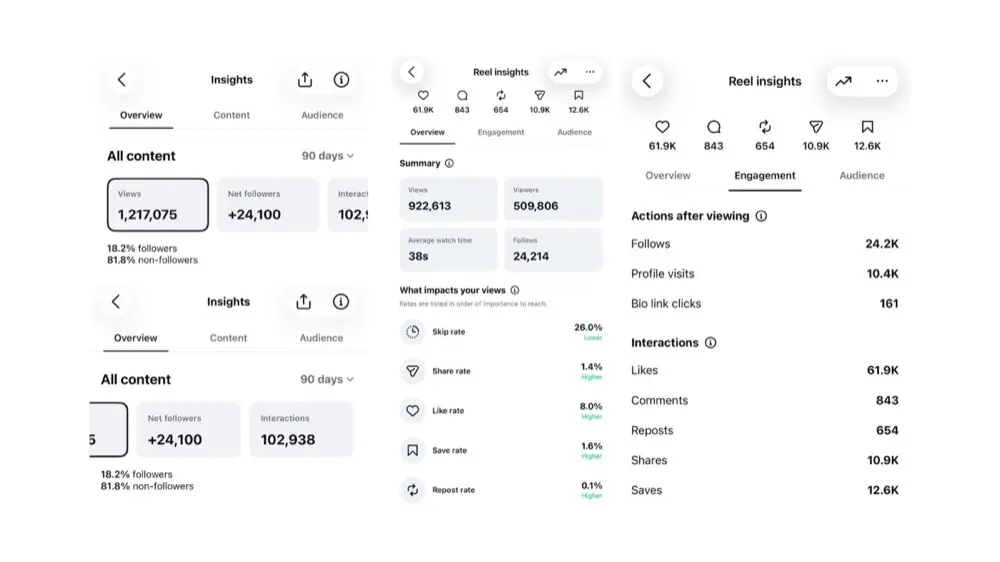Switch to the Audience tab in the upper Insights panel
Viewport: 1000px width, 562px height.
[322, 115]
